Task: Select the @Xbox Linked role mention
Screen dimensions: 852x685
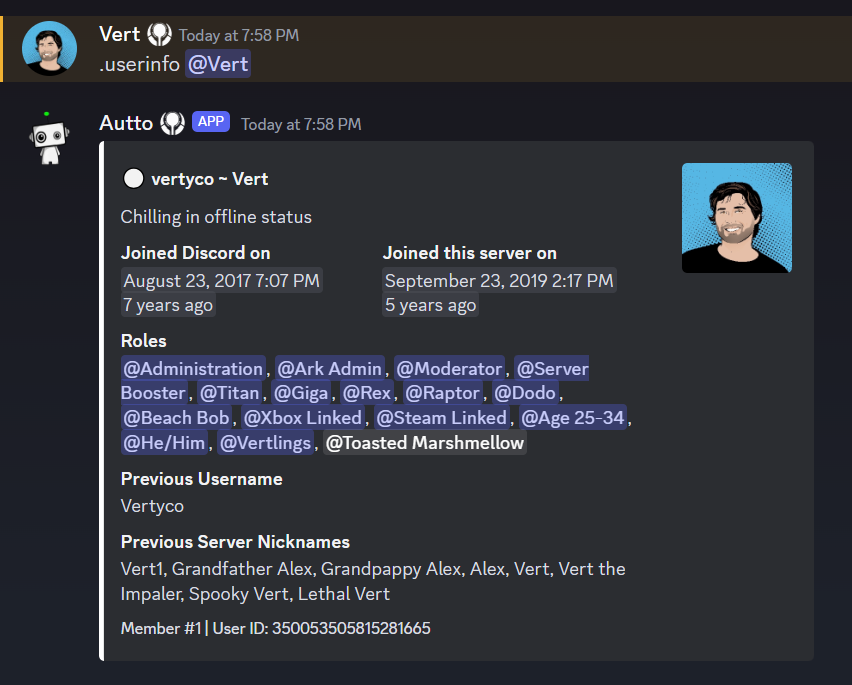Action: coord(303,418)
